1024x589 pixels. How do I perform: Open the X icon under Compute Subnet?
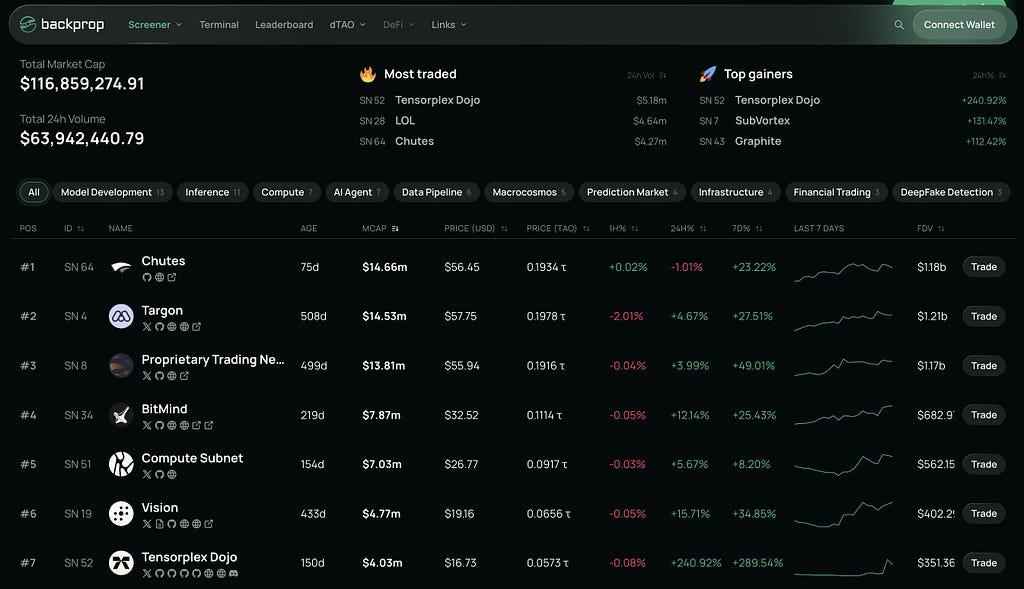pyautogui.click(x=147, y=475)
